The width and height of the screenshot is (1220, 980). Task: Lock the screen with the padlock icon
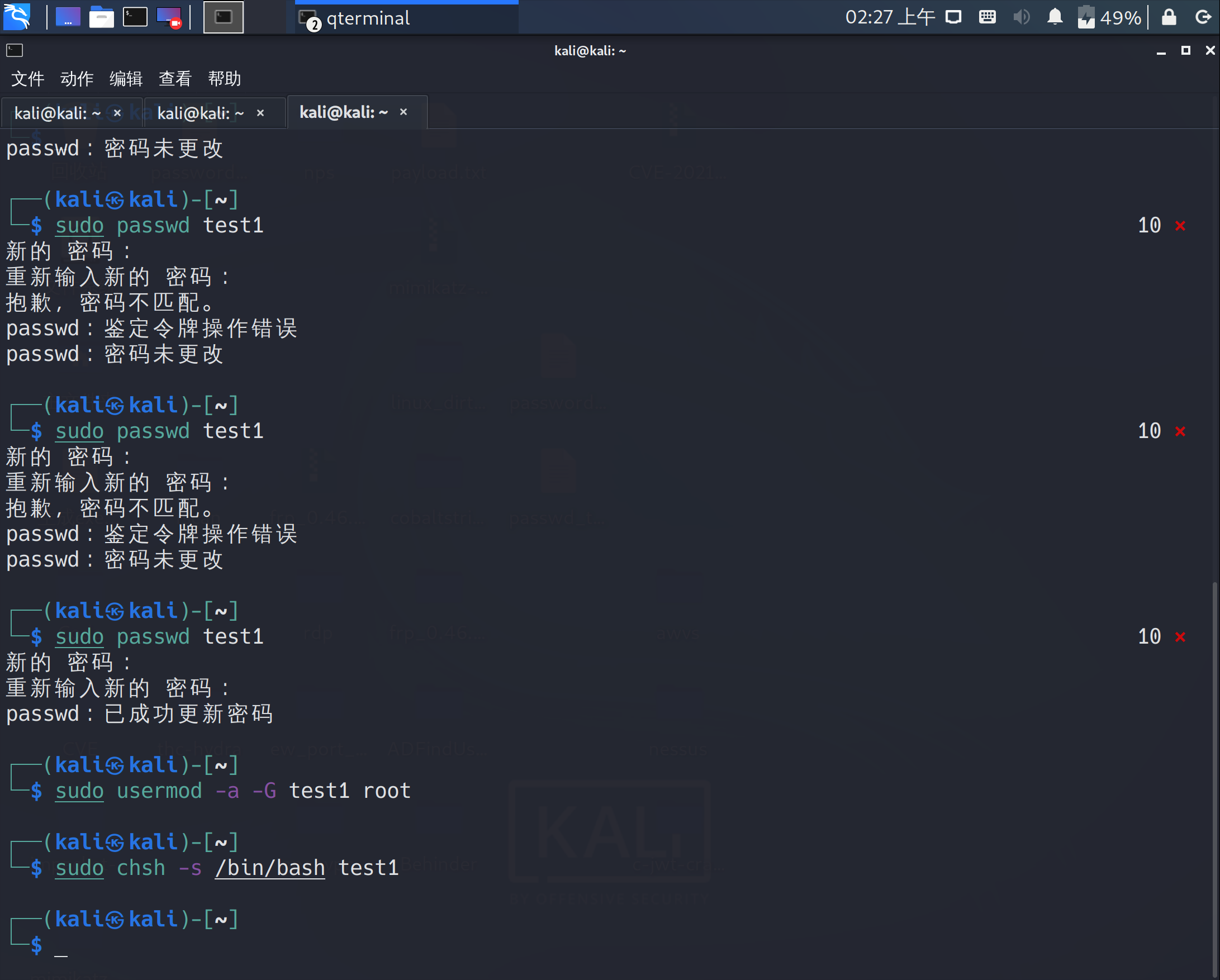[x=1169, y=17]
